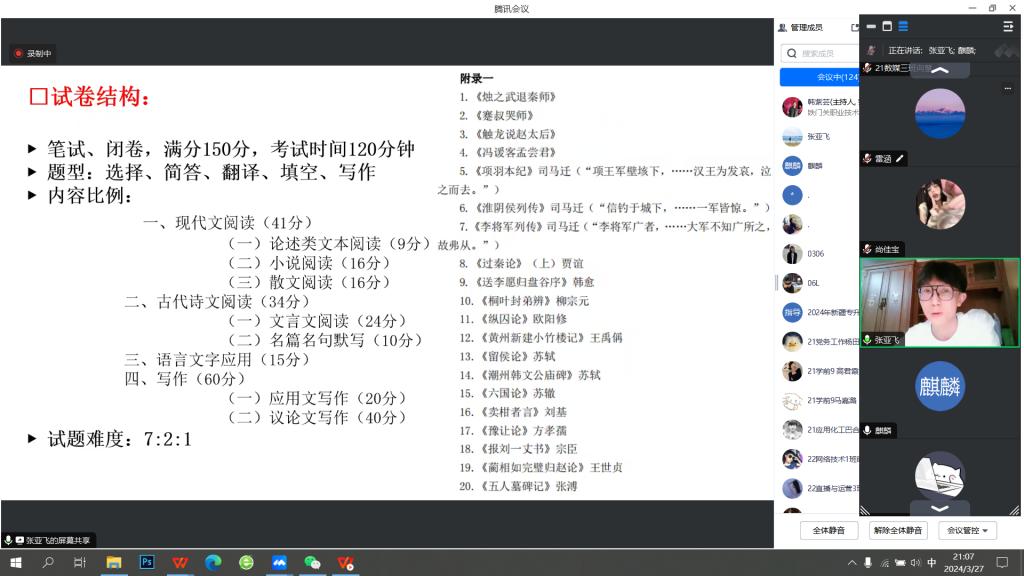Open the 会议管控 dropdown

click(x=966, y=530)
